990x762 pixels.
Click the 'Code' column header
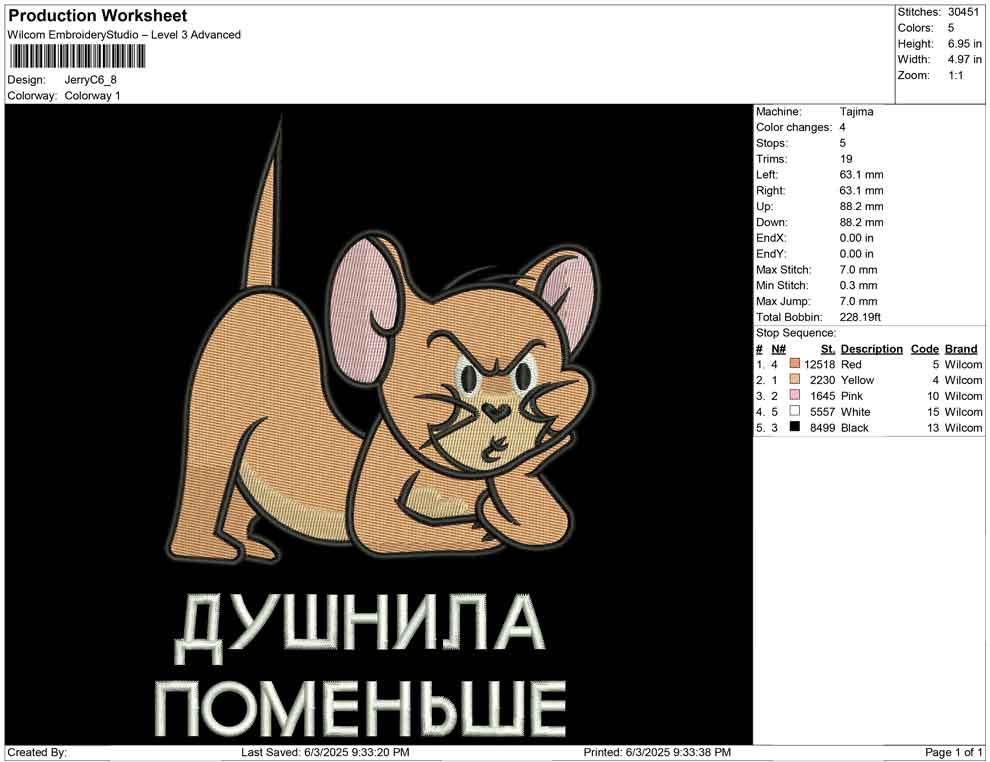925,349
